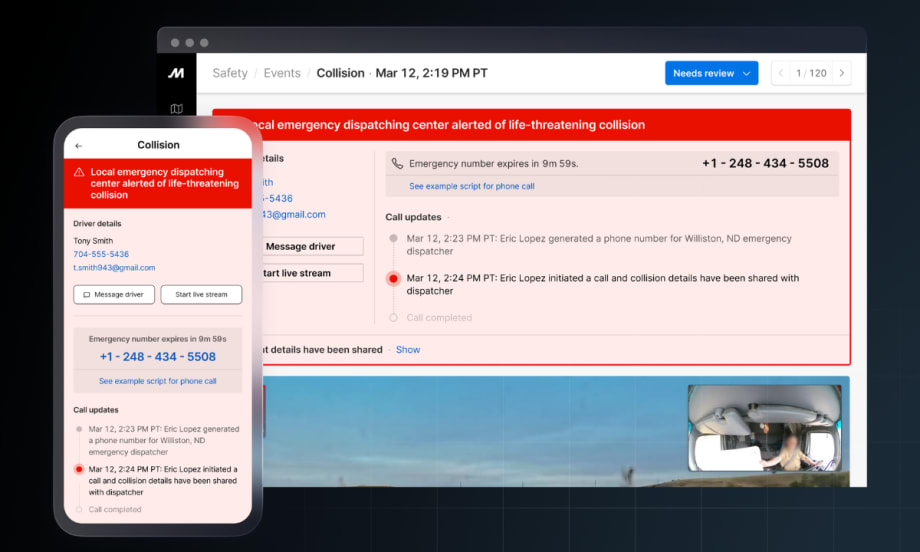The image size is (920, 552).
Task: Go to the next event with right chevron
Action: (841, 73)
